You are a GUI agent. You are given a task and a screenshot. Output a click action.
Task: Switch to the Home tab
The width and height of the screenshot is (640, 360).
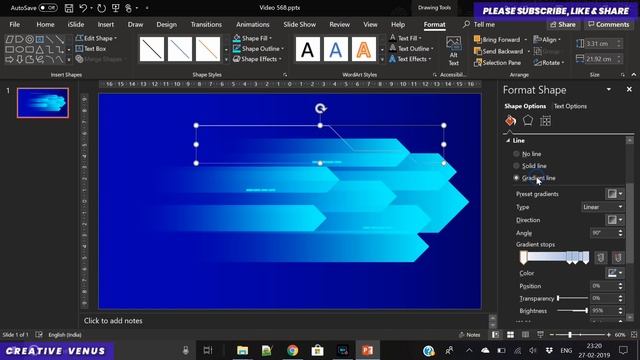click(45, 24)
